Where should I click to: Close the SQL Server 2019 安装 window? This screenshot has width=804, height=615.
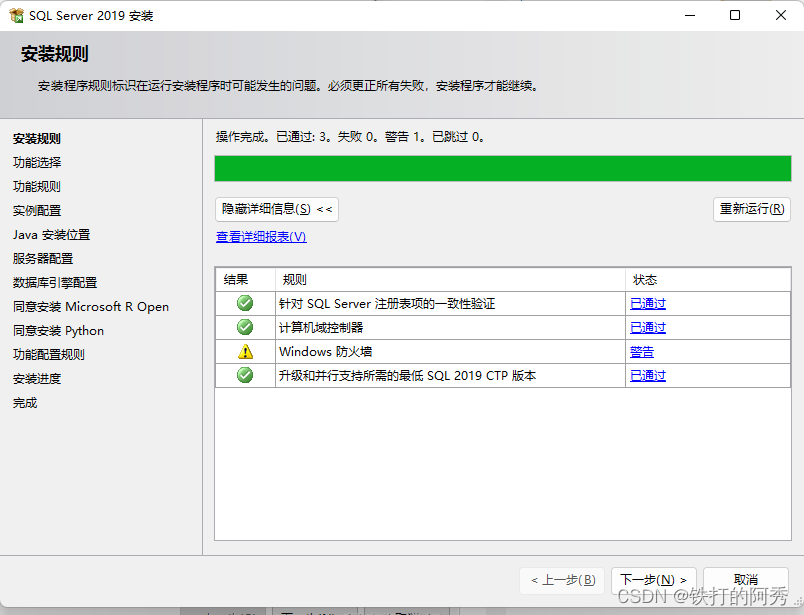[781, 15]
